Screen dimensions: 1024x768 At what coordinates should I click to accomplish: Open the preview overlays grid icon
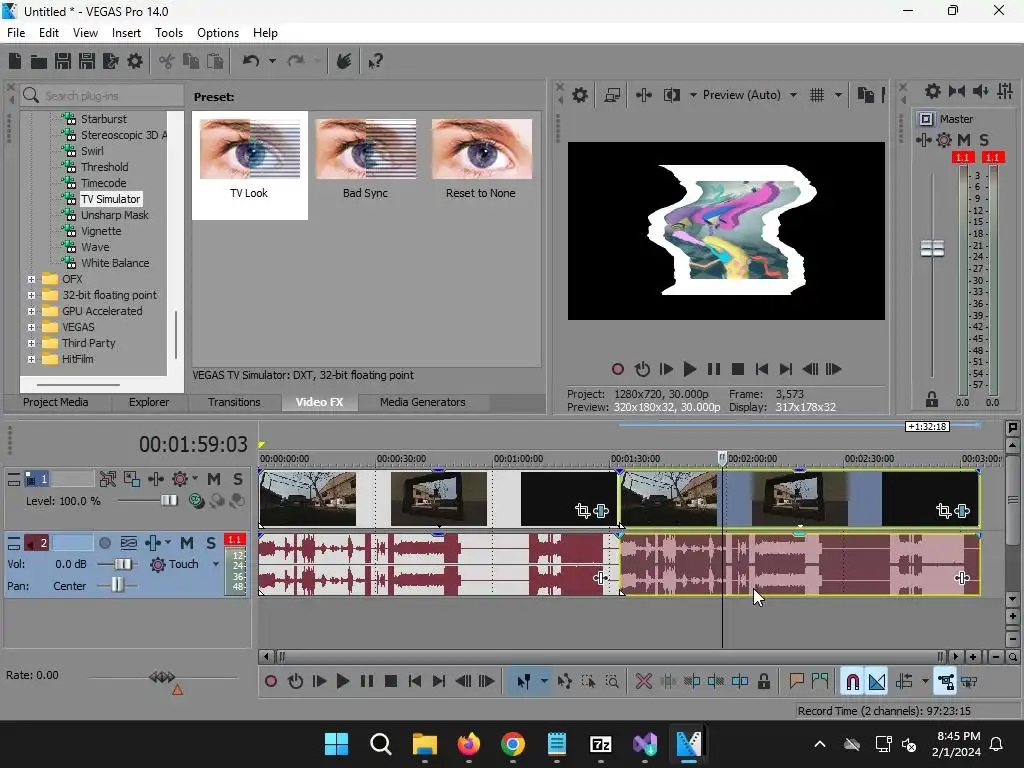point(817,95)
